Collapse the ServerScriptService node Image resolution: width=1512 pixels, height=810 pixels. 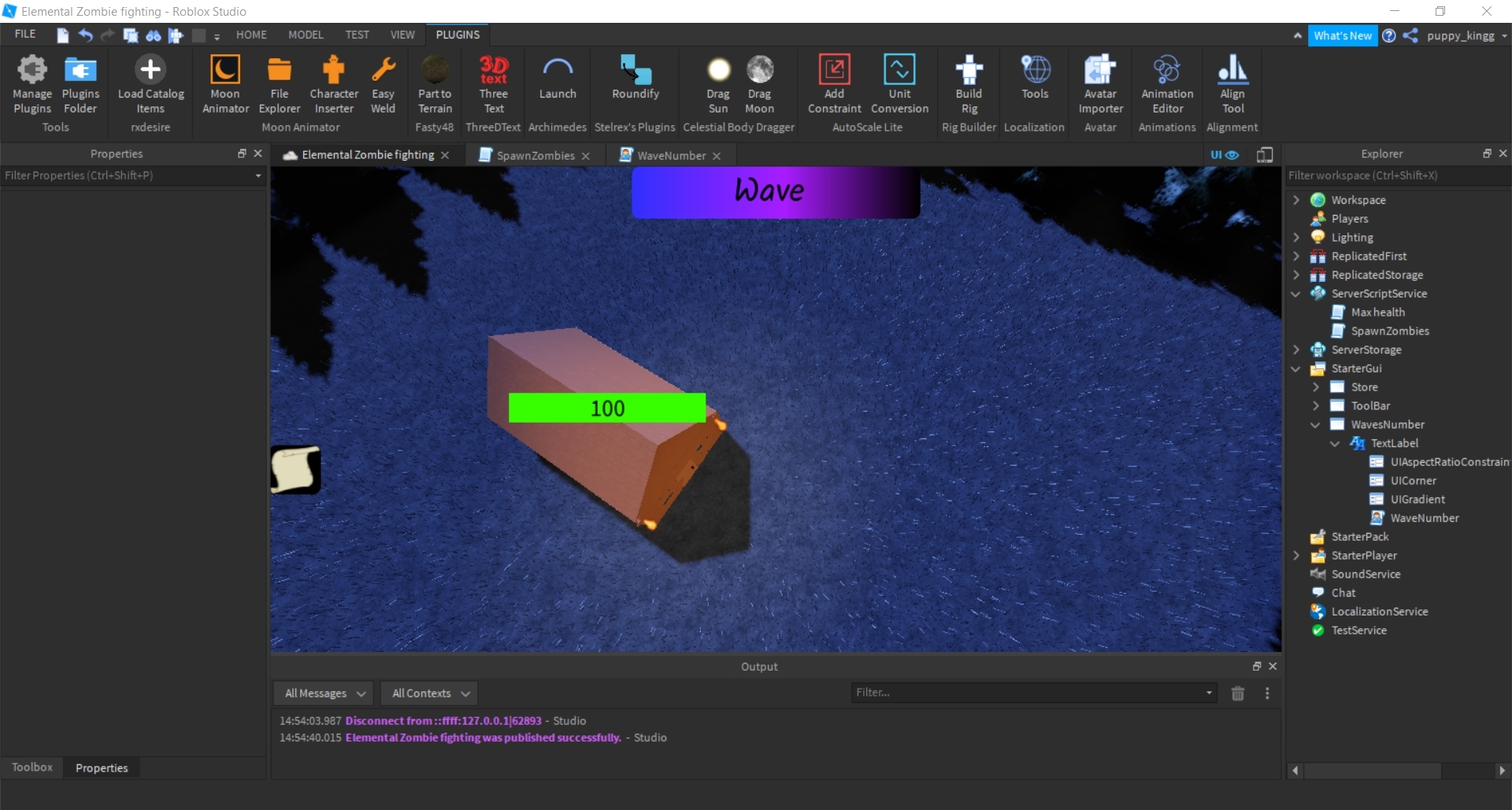(x=1296, y=294)
